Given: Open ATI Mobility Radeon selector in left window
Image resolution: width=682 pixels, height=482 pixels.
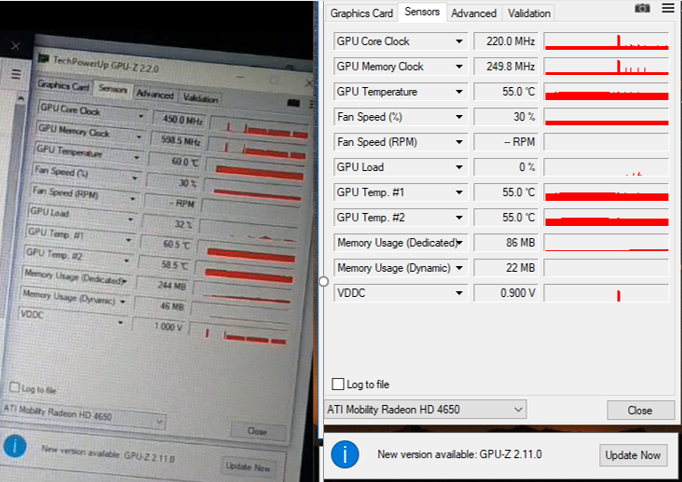Looking at the screenshot, I should click(83, 414).
